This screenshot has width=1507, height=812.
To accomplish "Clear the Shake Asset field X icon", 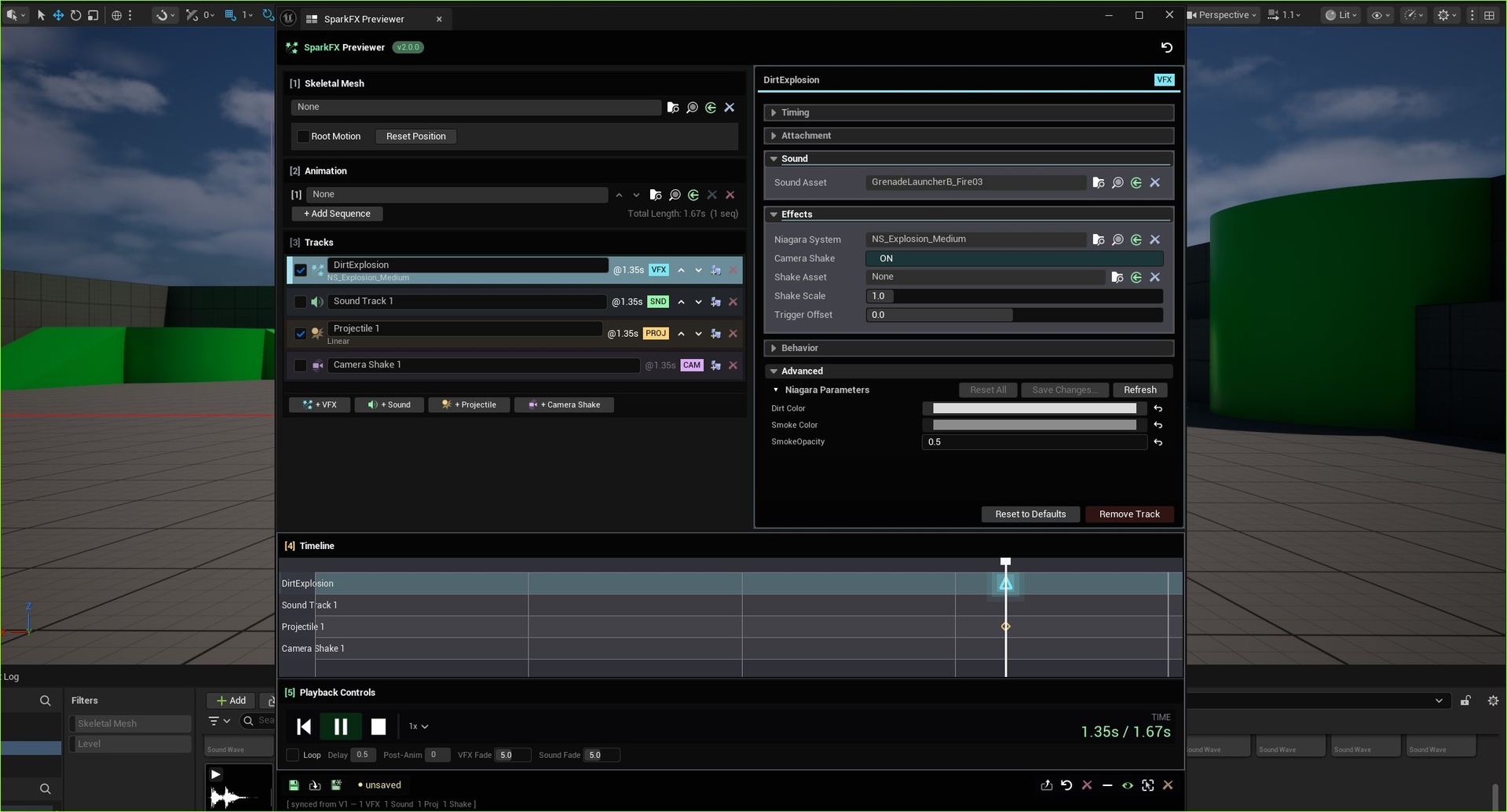I will tap(1155, 277).
